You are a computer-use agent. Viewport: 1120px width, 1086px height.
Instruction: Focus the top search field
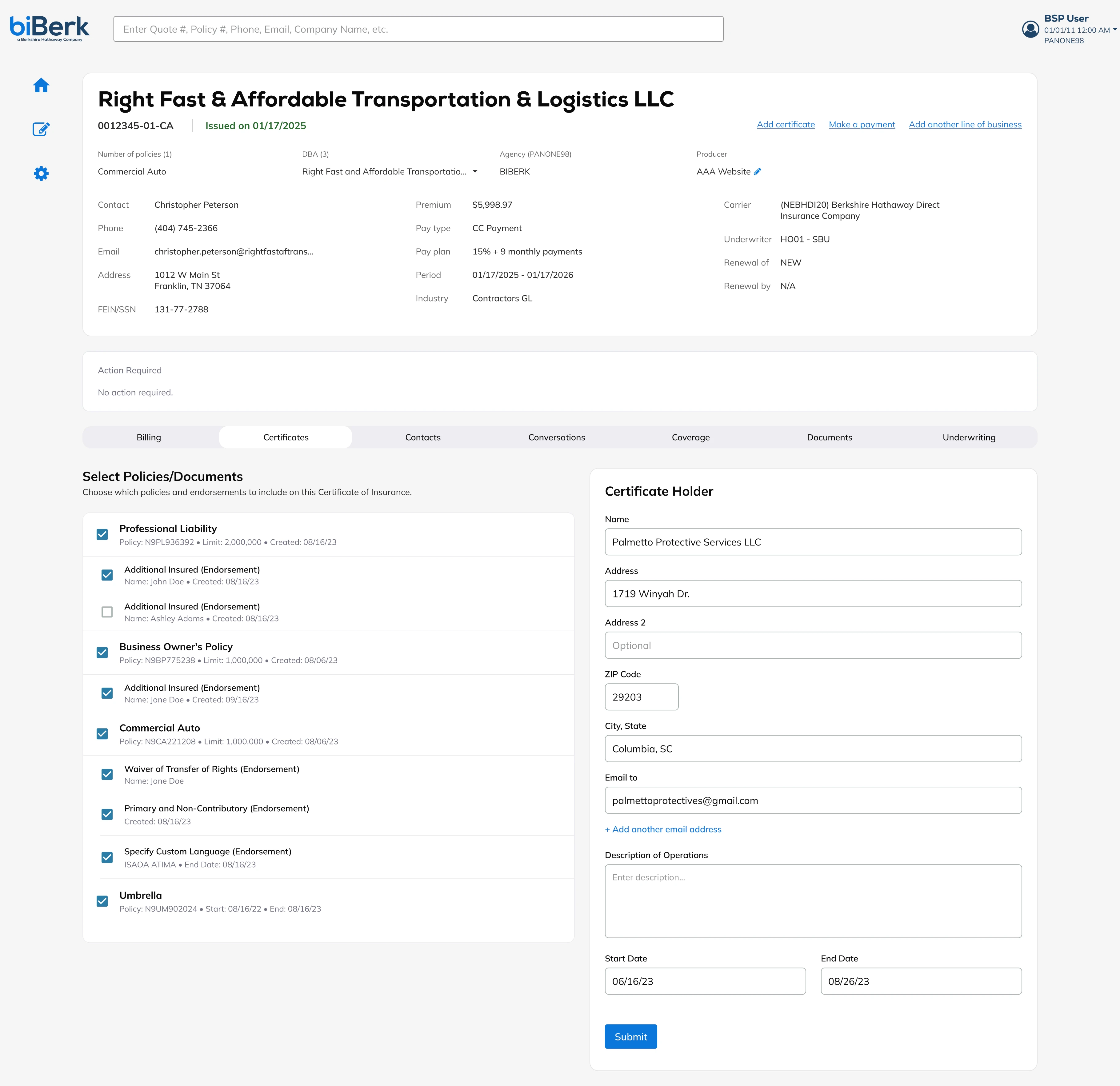[x=418, y=29]
